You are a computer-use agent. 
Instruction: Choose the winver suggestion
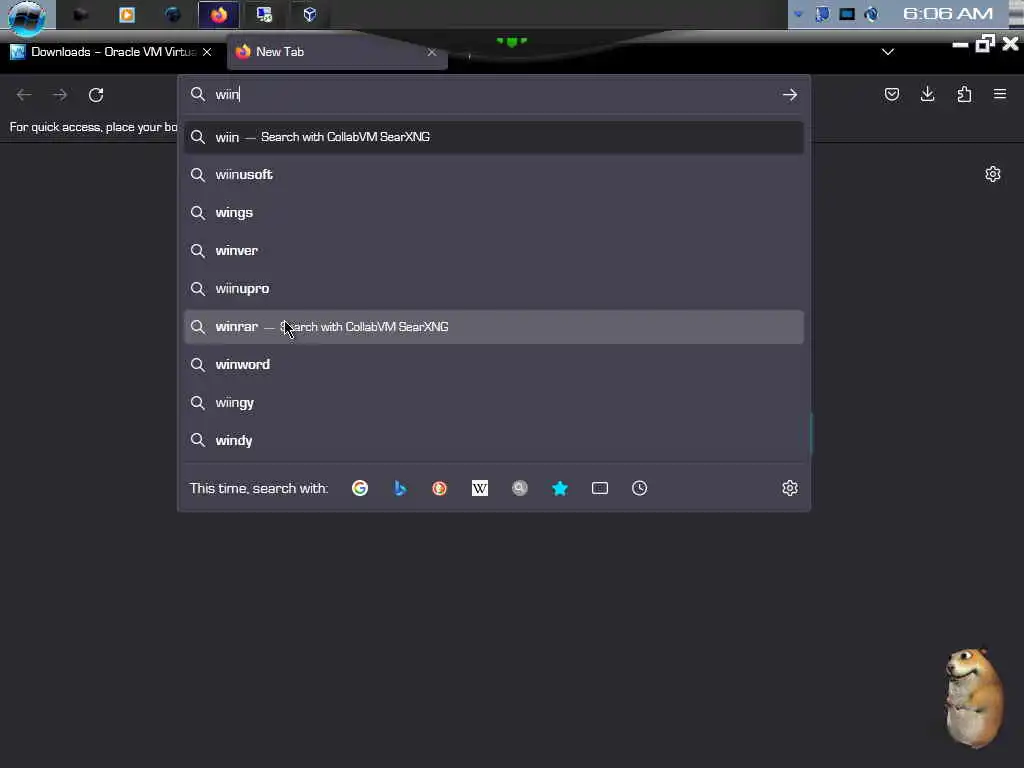pyautogui.click(x=494, y=251)
